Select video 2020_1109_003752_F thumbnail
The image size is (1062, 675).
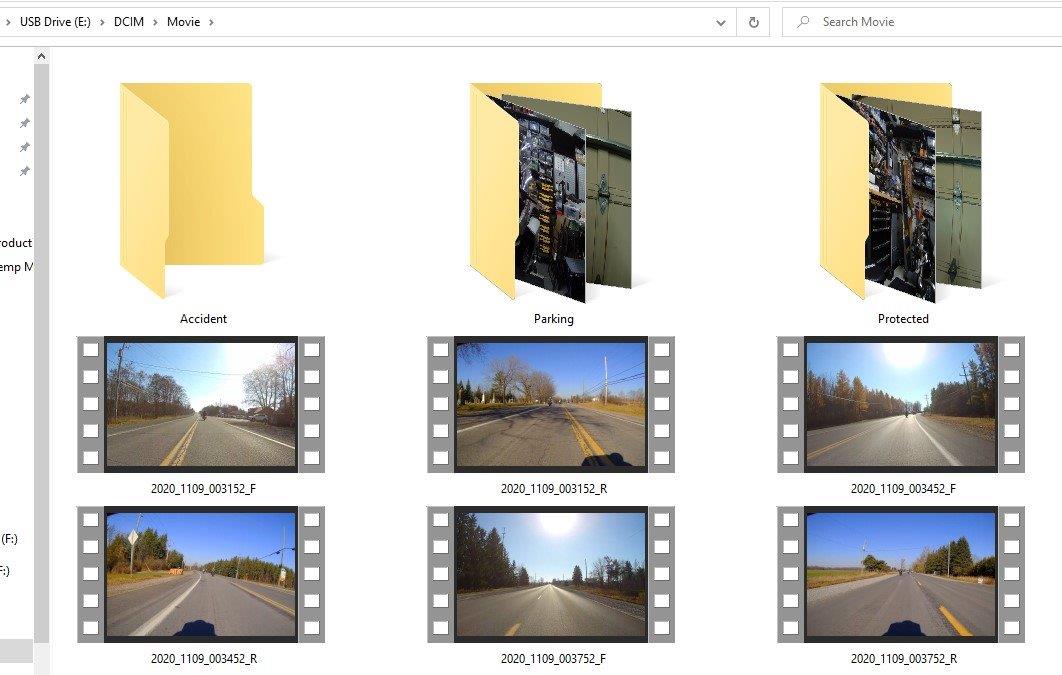551,574
